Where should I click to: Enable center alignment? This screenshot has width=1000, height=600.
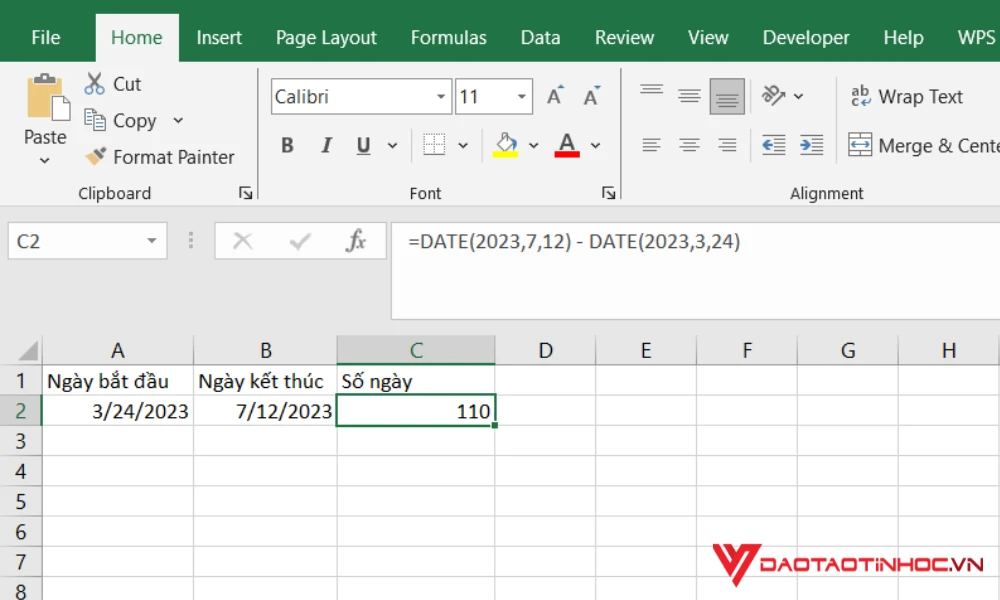(688, 144)
